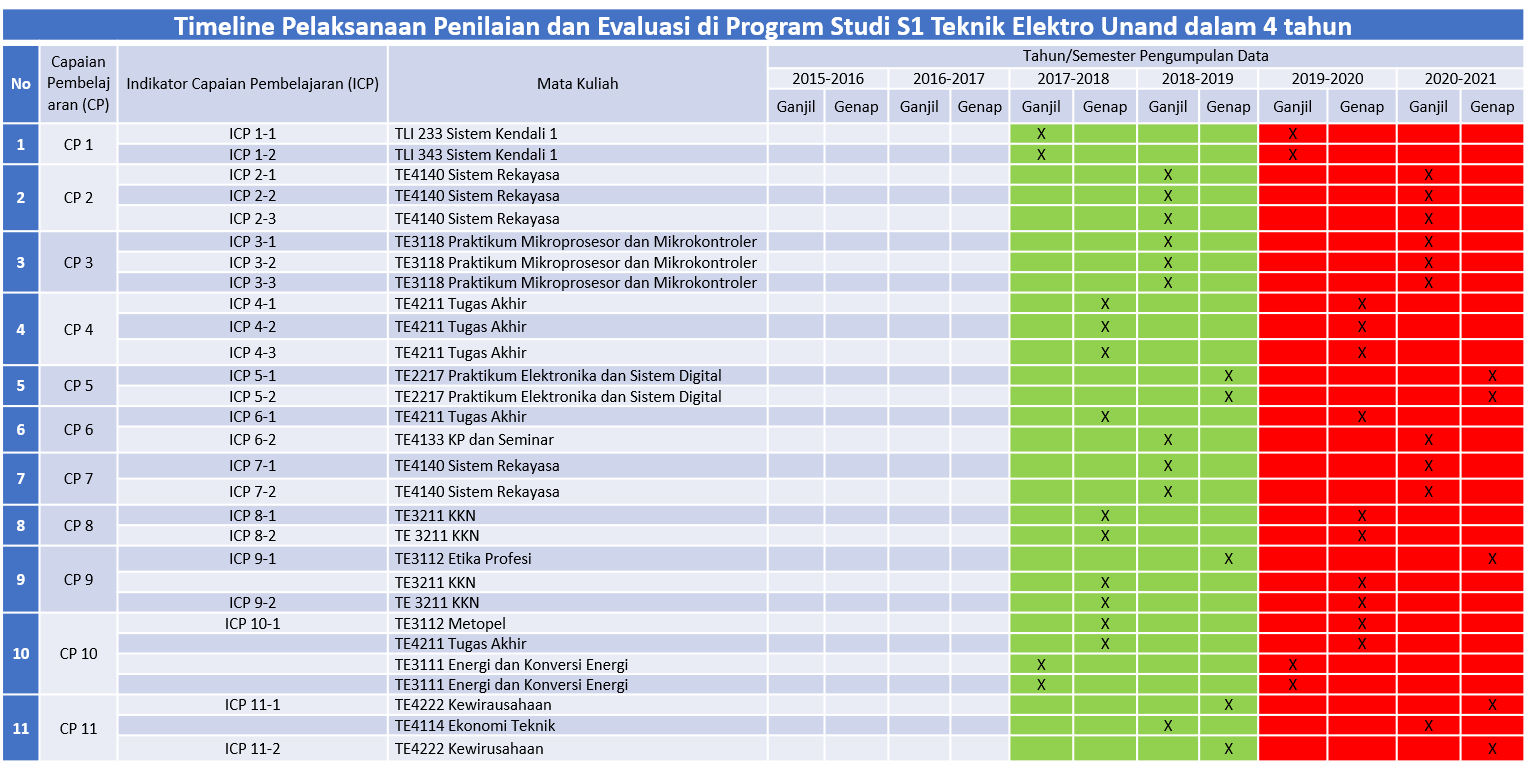This screenshot has width=1529, height=769.
Task: Select the 2015-2016 year header
Action: pyautogui.click(x=827, y=79)
